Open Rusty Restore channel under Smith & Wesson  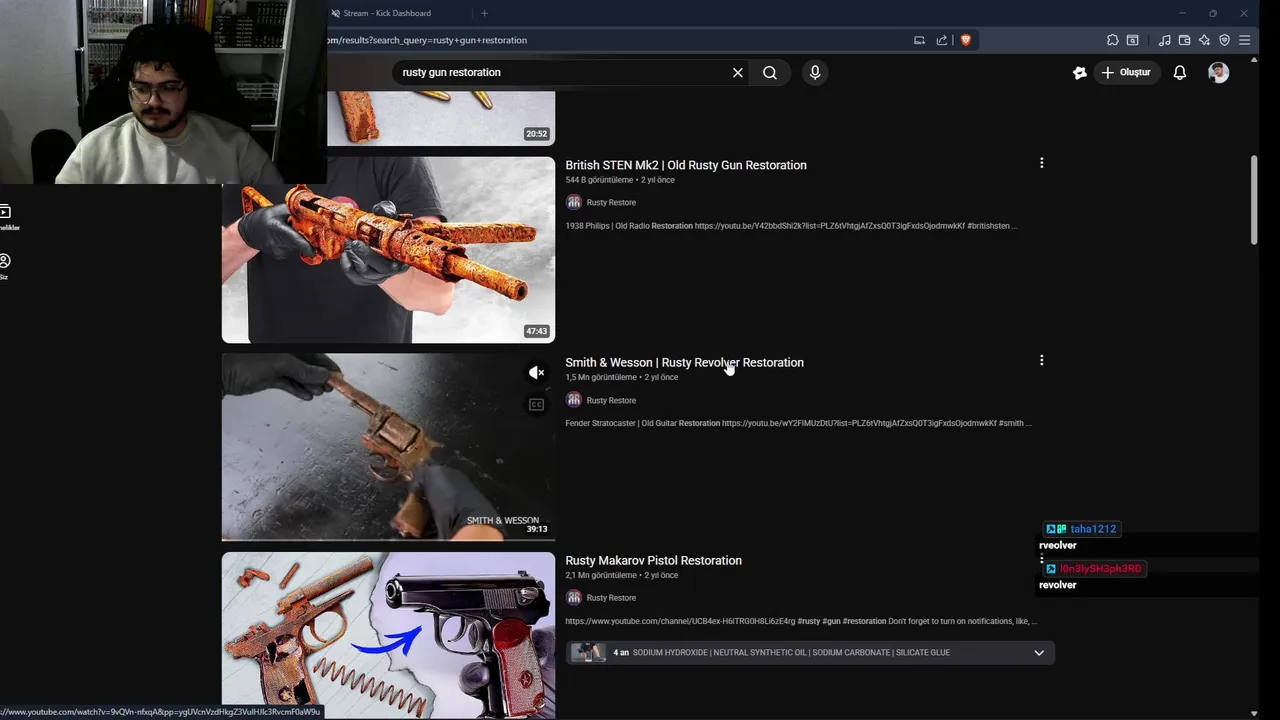(610, 401)
